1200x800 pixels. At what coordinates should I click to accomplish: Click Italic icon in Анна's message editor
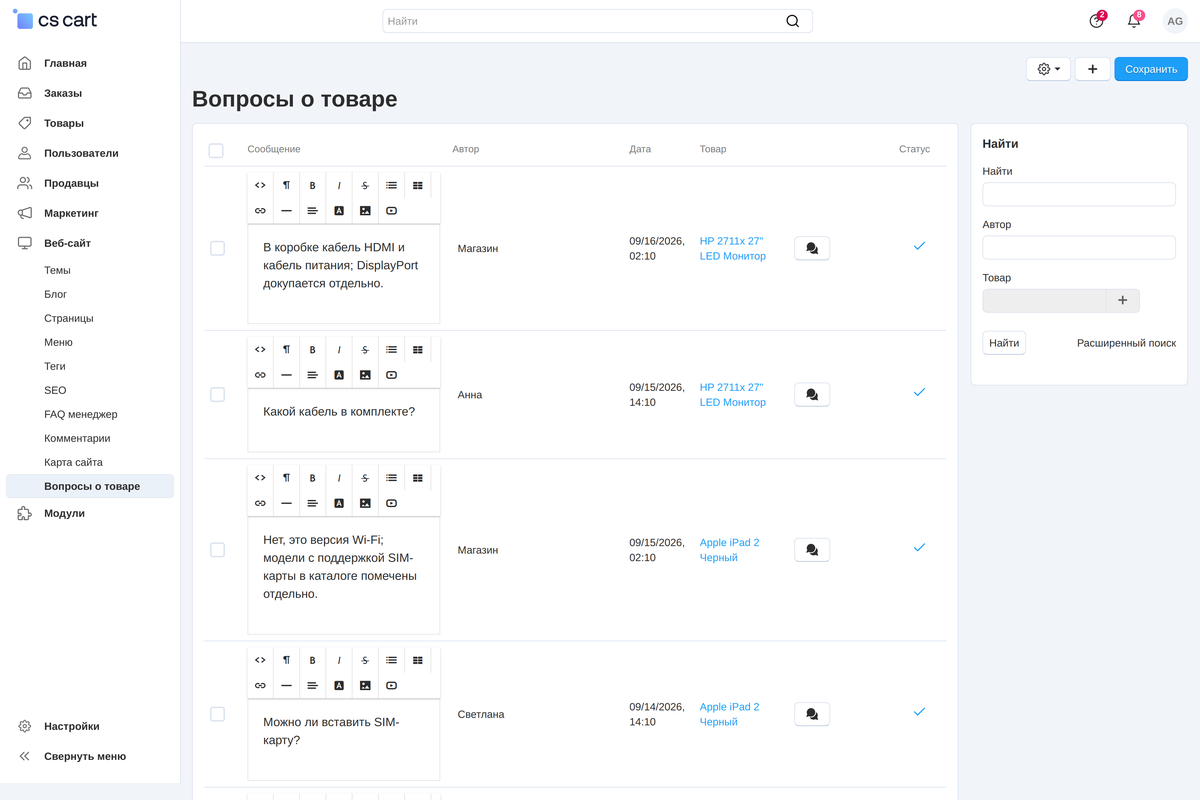[339, 350]
